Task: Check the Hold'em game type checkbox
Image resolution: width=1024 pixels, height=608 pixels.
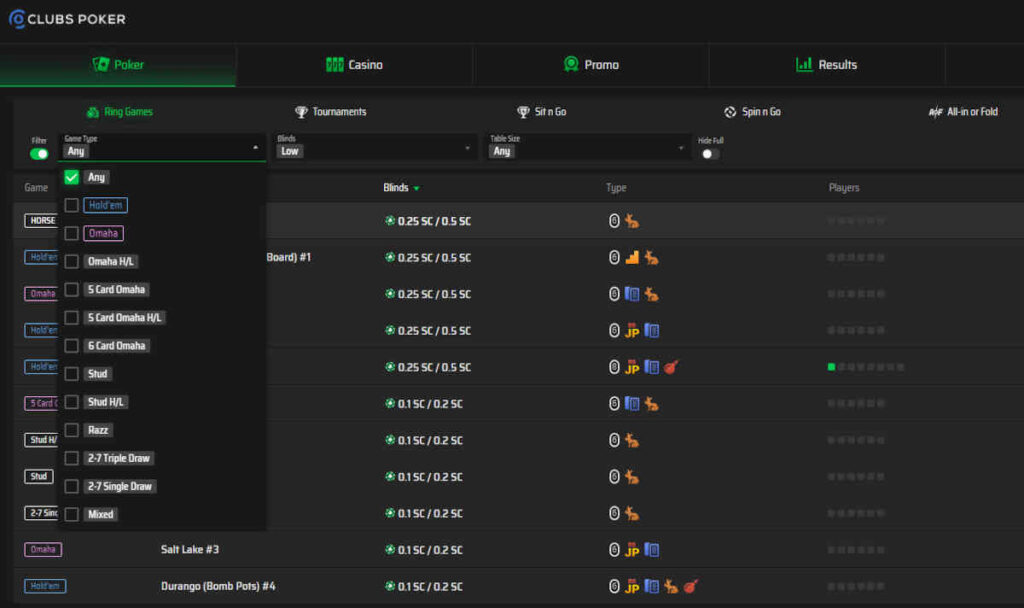Action: [71, 205]
